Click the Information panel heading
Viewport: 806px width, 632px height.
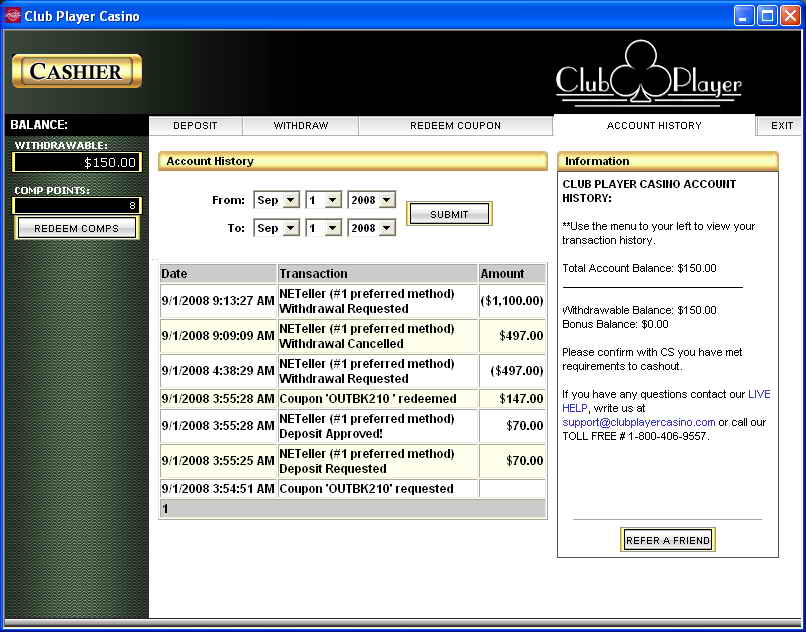click(x=668, y=161)
